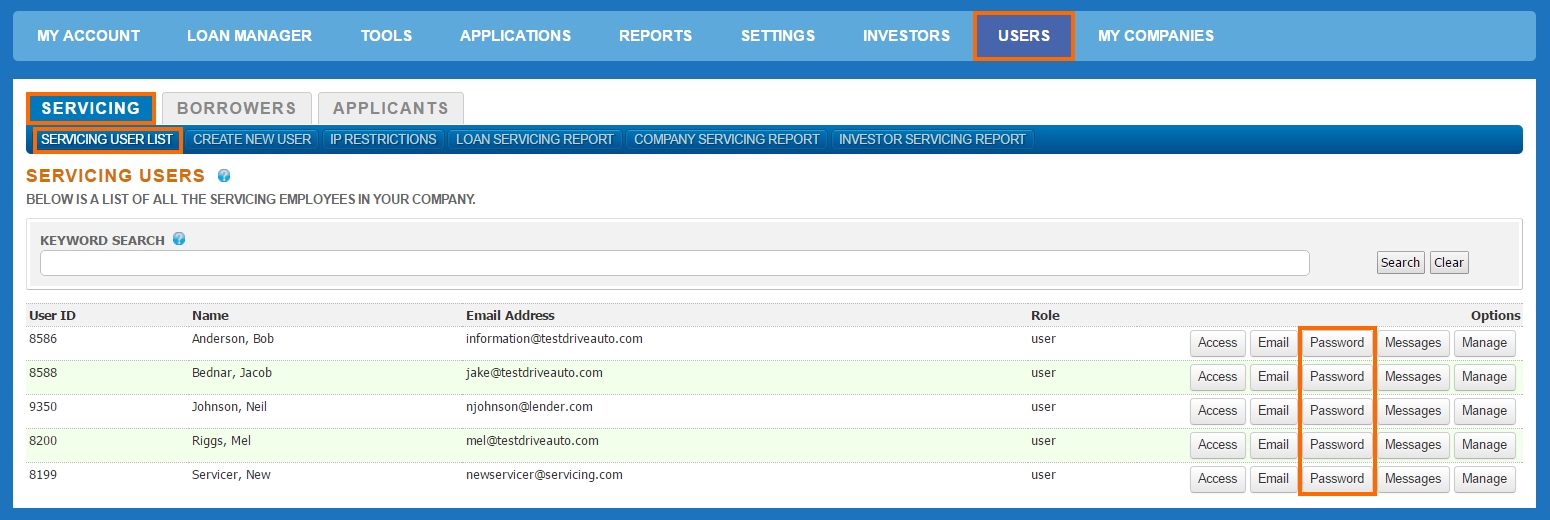Open the Investor Servicing Report sub-tab
The height and width of the screenshot is (520, 1550).
[932, 139]
